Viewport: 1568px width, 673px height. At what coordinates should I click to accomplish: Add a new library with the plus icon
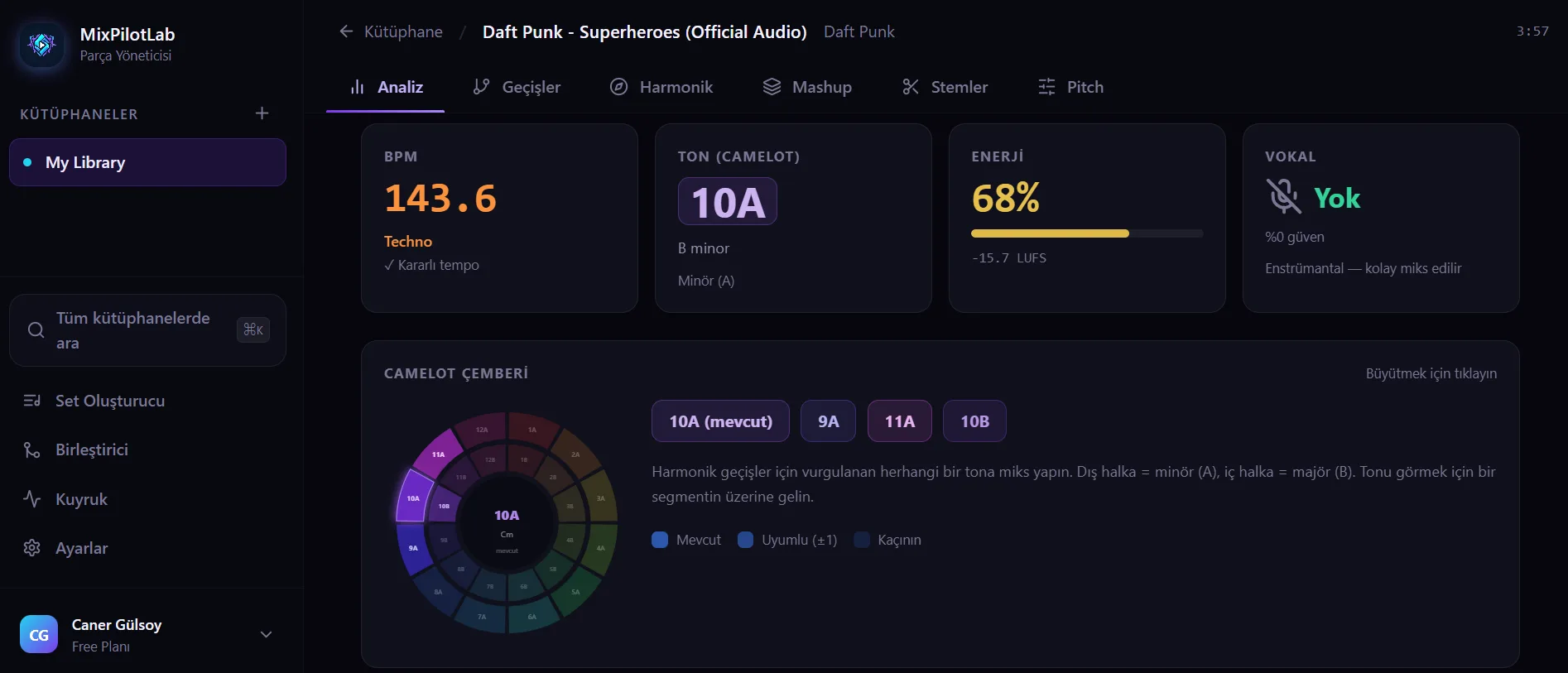262,113
